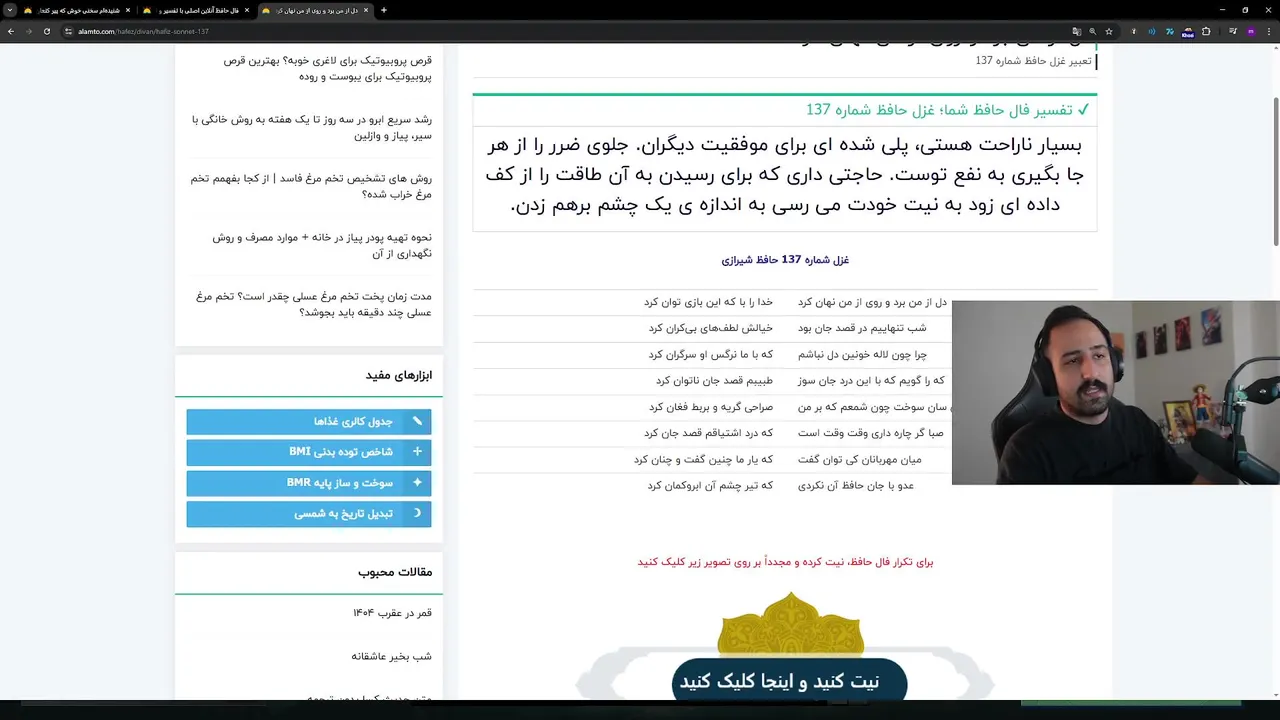This screenshot has width=1280, height=720.
Task: Click the red 'برای تکرار فال حافظ' instruction text
Action: point(785,562)
